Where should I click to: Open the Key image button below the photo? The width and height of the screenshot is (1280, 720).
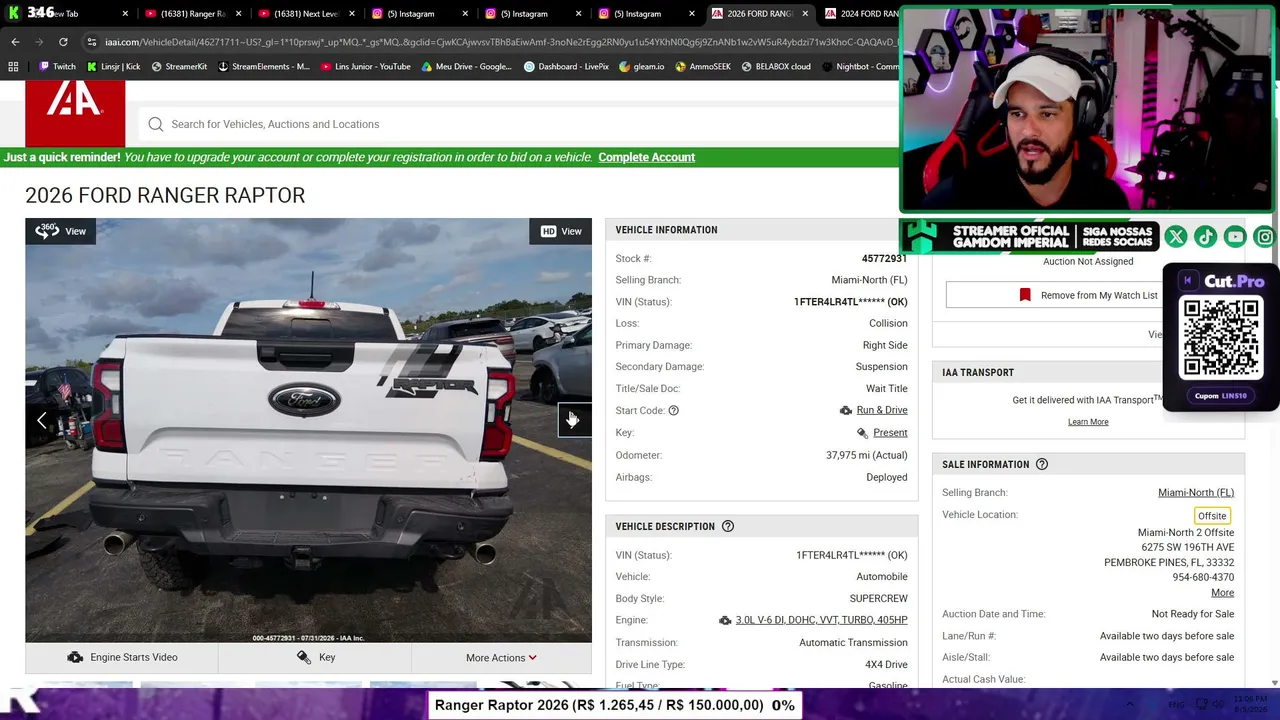[315, 657]
